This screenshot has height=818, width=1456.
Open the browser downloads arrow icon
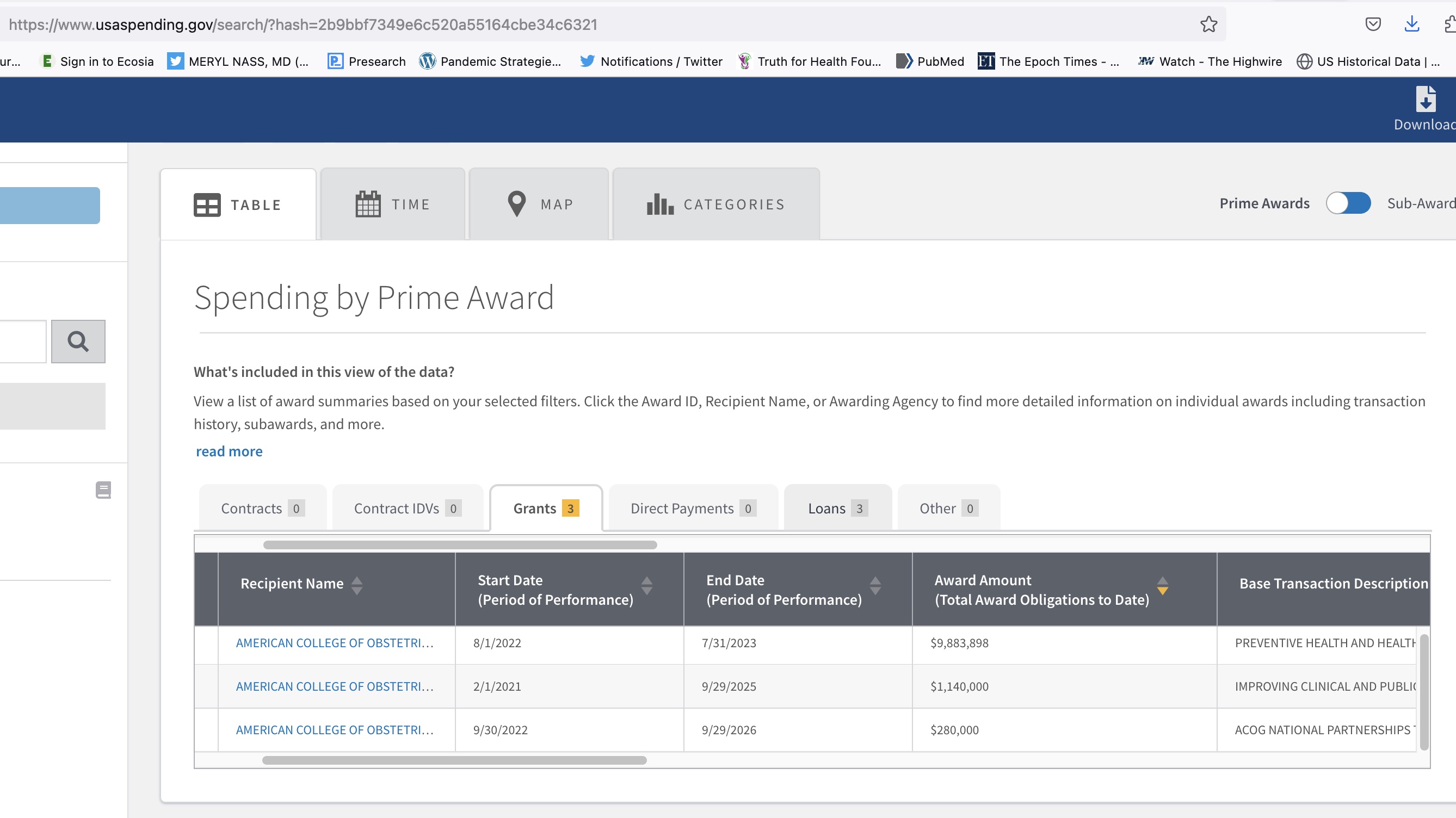1411,24
